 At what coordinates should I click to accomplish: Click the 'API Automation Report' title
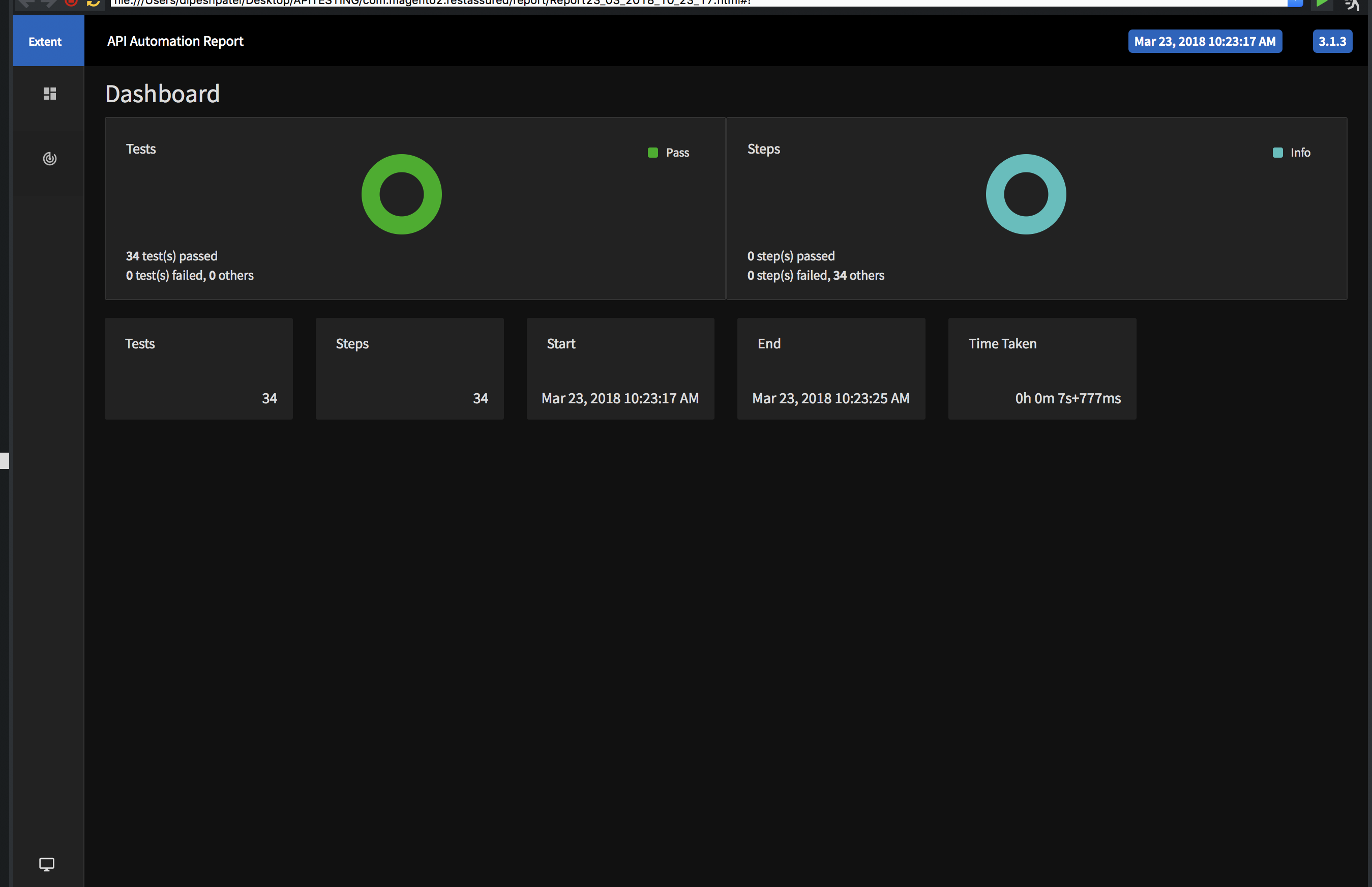tap(174, 41)
